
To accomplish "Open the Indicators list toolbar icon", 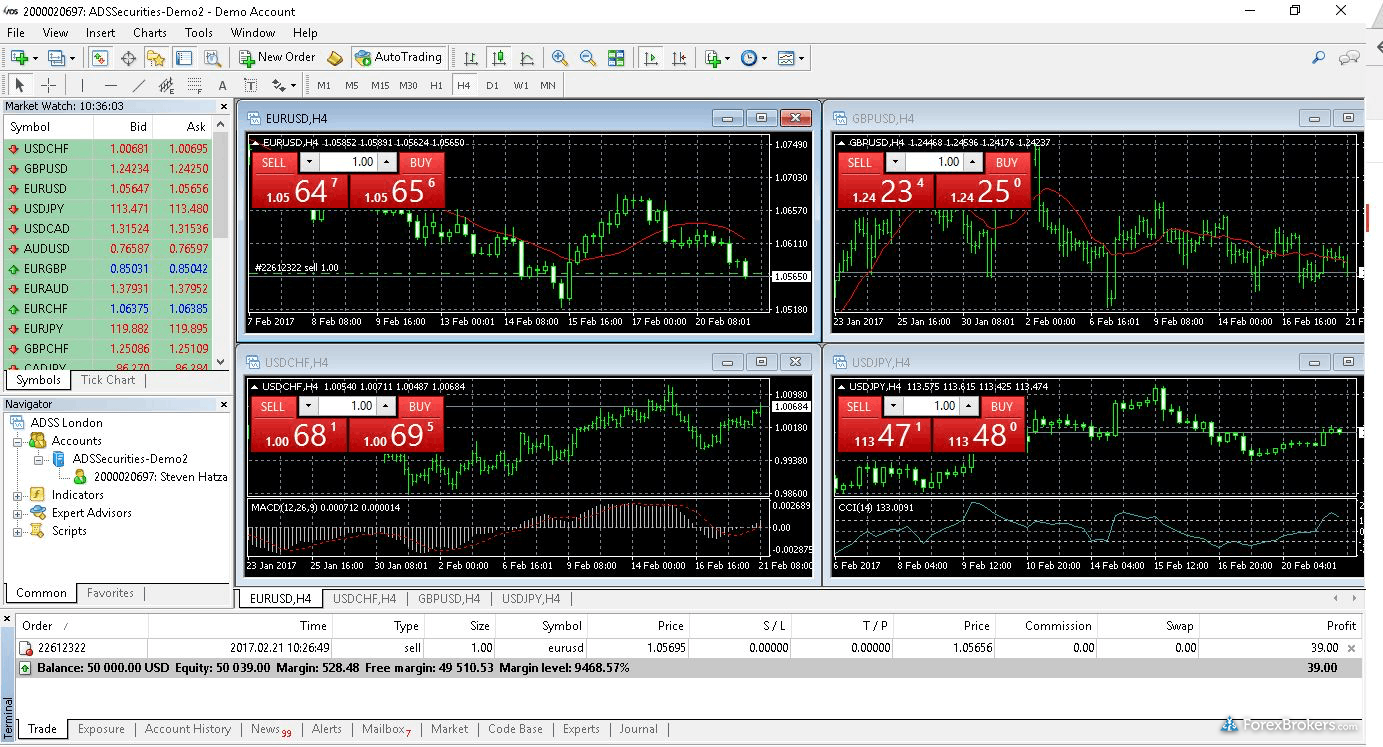I will pos(712,58).
